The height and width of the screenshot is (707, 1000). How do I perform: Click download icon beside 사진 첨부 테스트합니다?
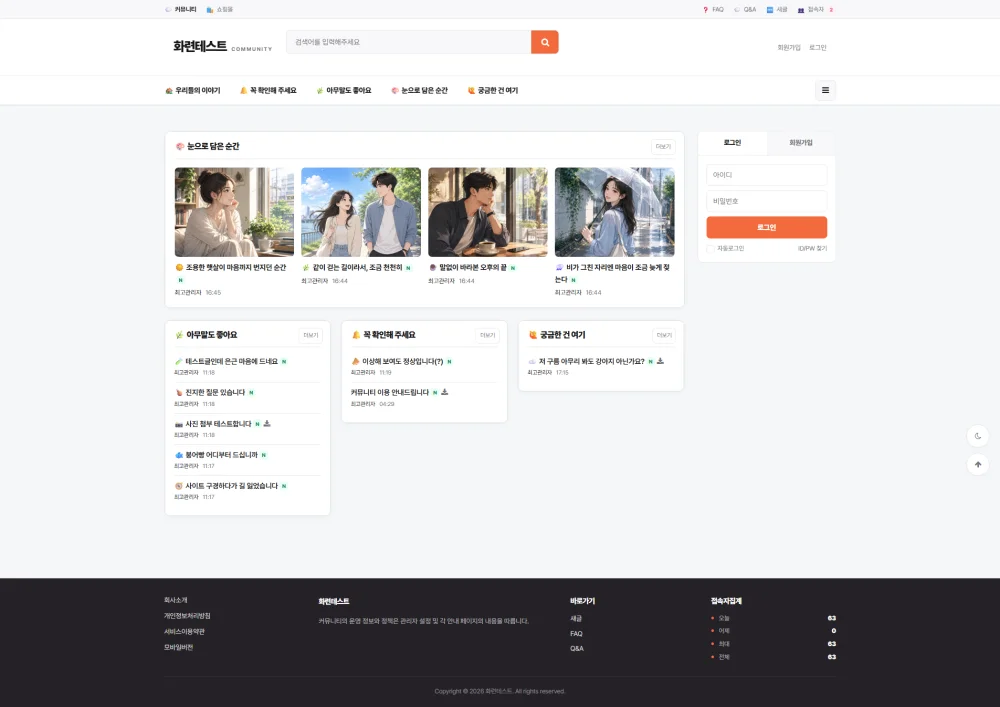coord(267,423)
